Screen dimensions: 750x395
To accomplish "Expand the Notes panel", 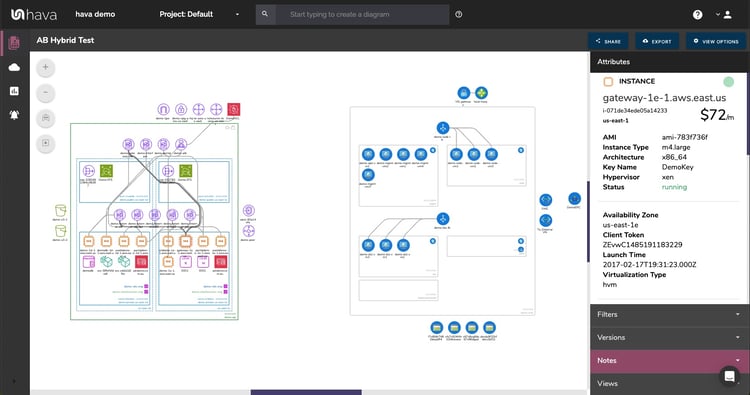I will tap(670, 361).
